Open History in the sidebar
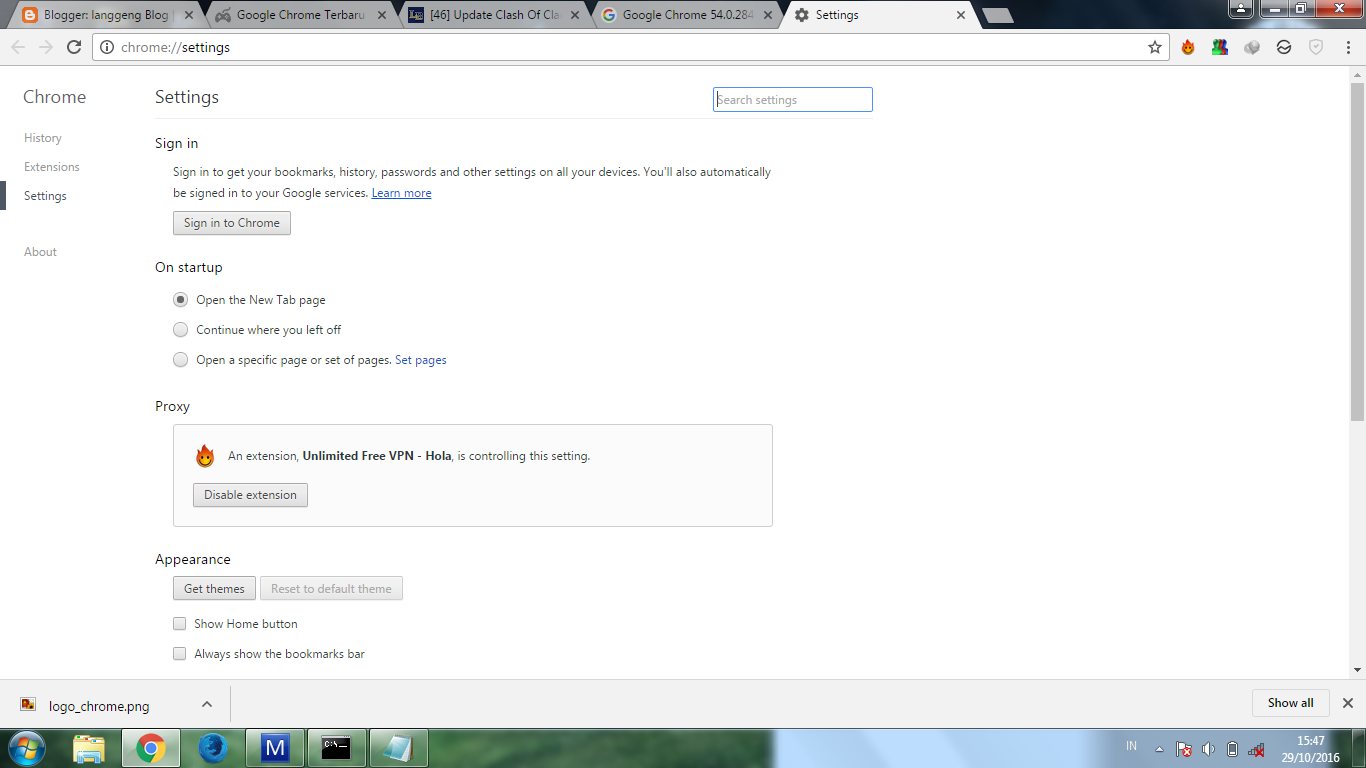Image resolution: width=1366 pixels, height=768 pixels. coord(43,138)
